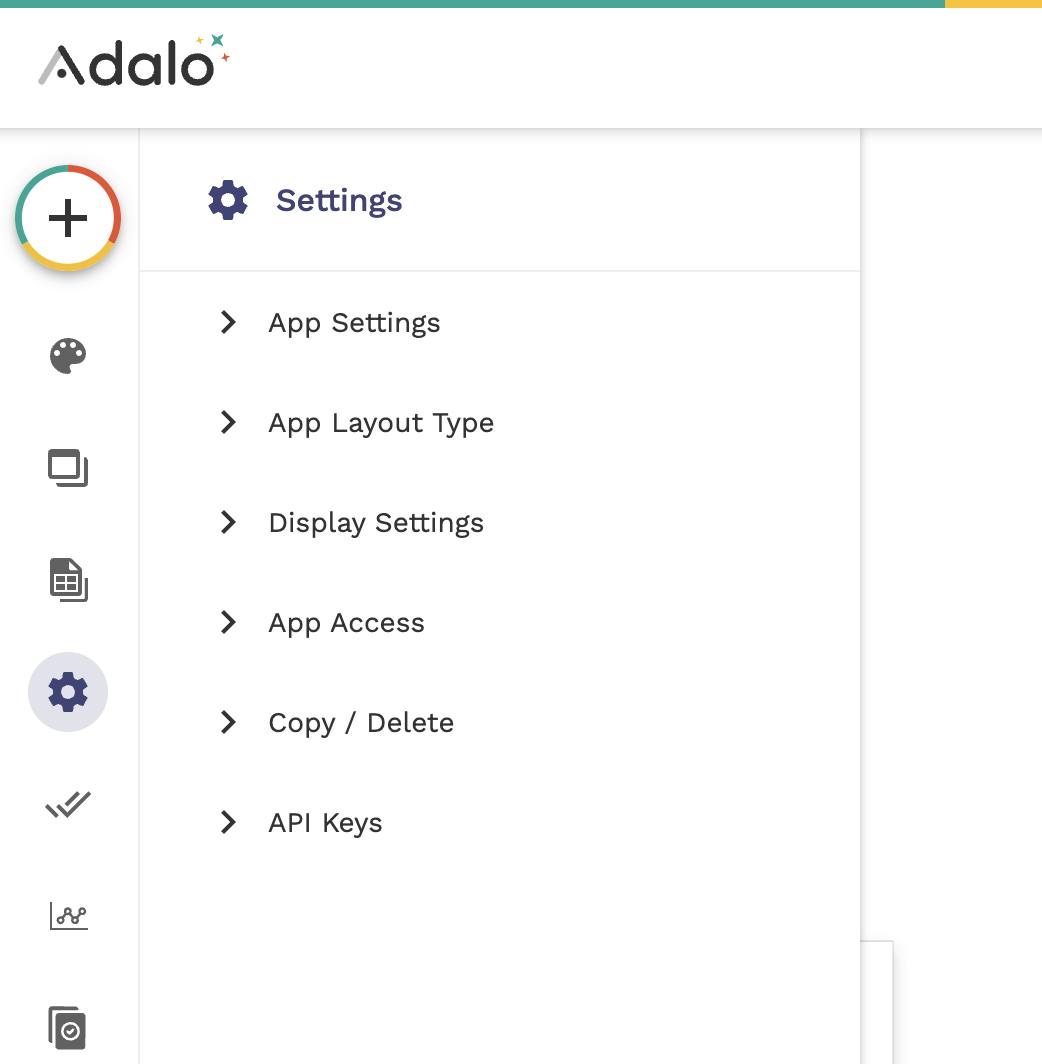Click the Add component plus button
Viewport: 1042px width, 1064px height.
68,218
